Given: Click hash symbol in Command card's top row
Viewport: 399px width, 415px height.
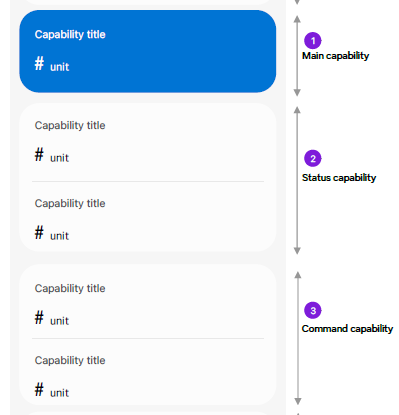Looking at the screenshot, I should (39, 317).
